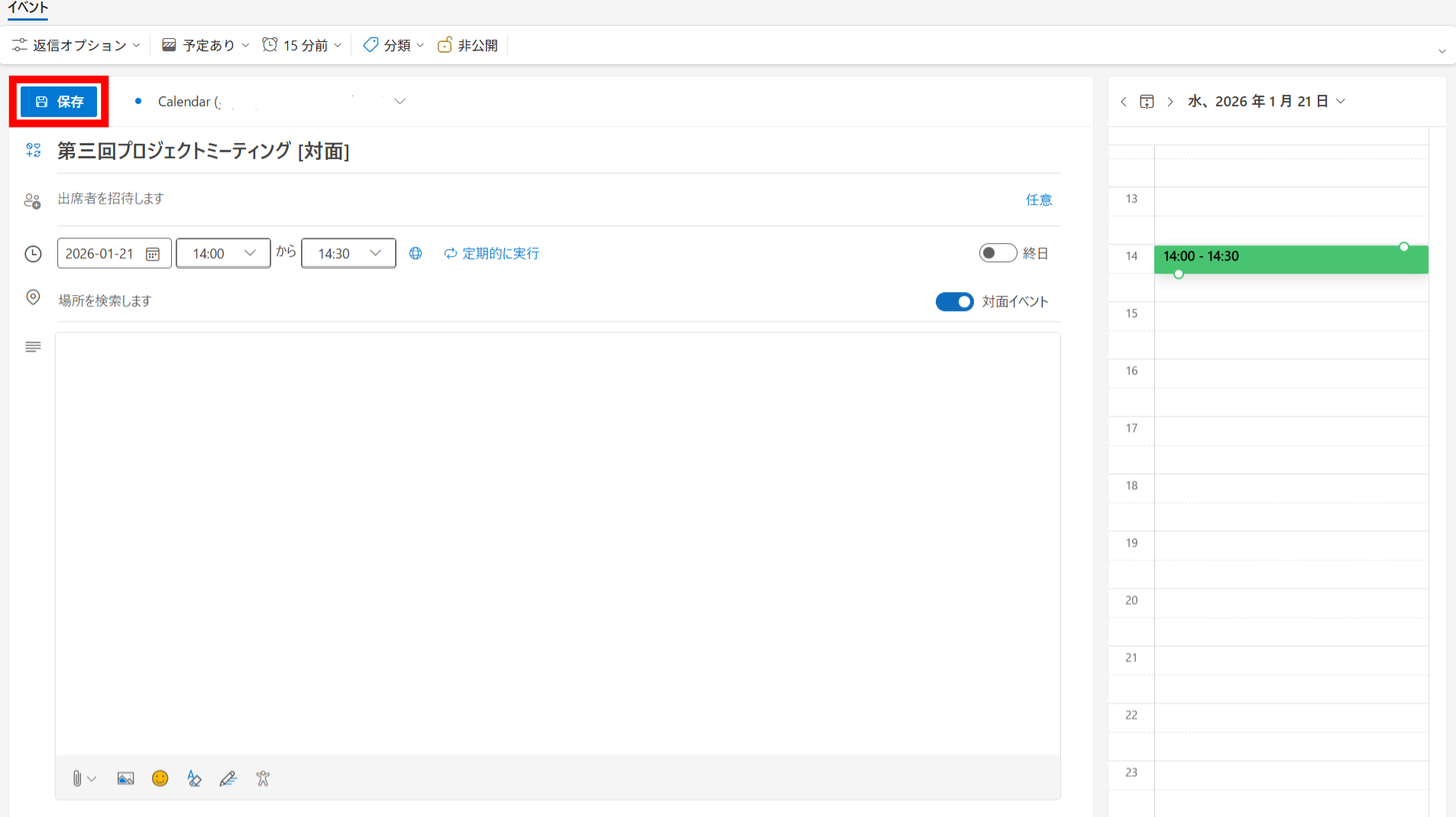This screenshot has width=1456, height=817.
Task: Click the attach file paperclip icon
Action: [x=77, y=778]
